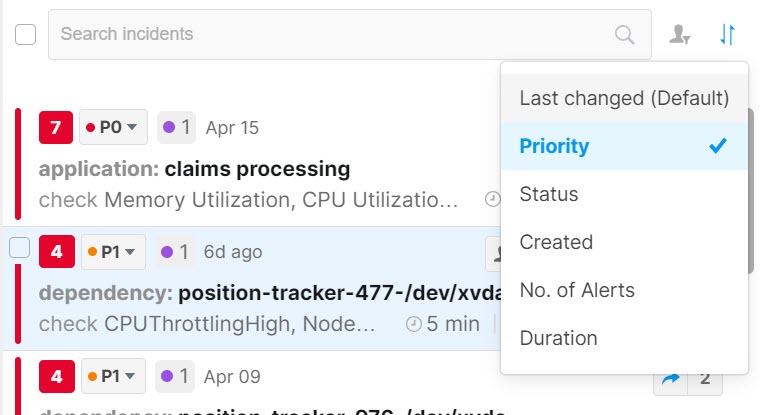The height and width of the screenshot is (415, 760).
Task: Click the red 7 alert count badge
Action: tap(55, 127)
